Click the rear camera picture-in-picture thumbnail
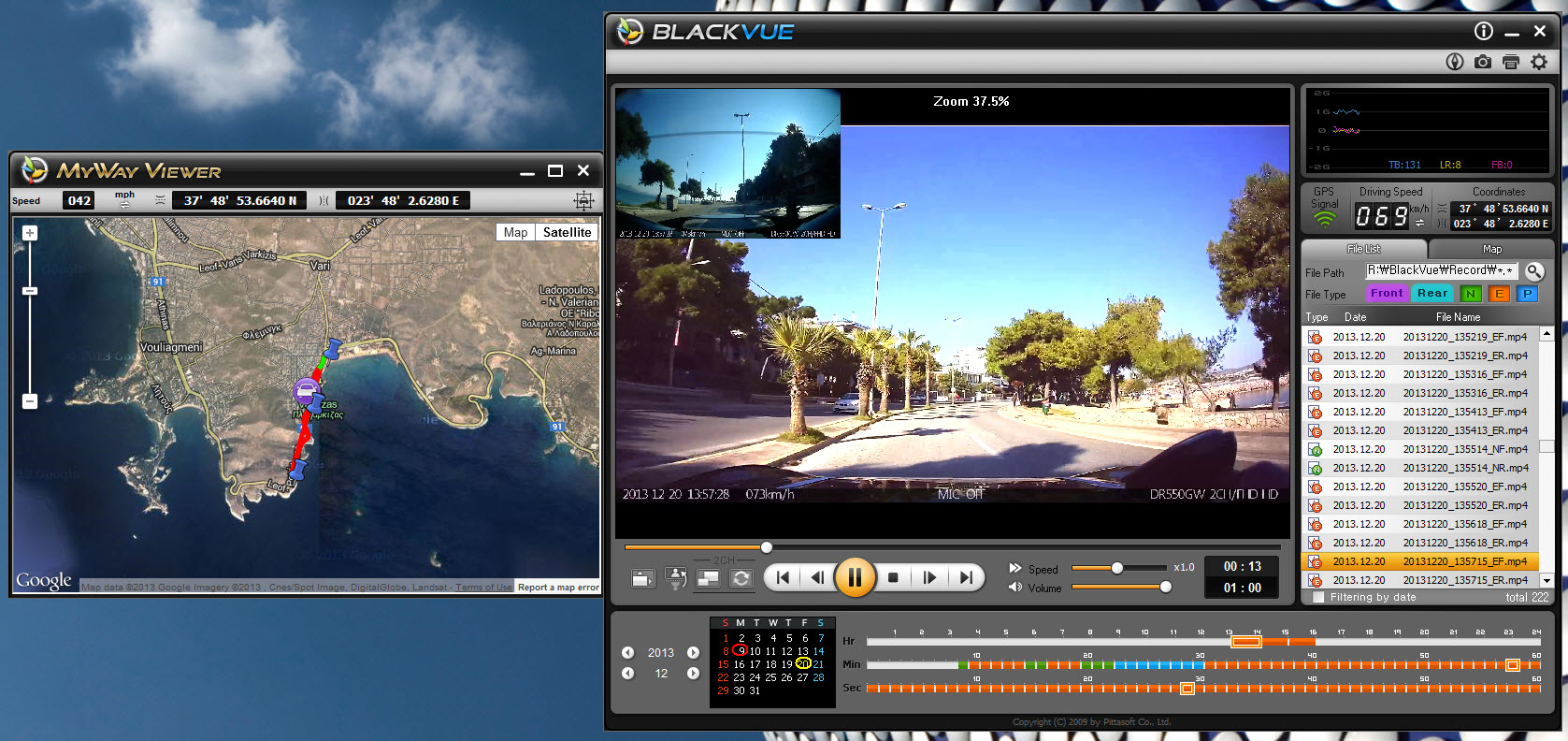This screenshot has width=1568, height=741. coord(728,164)
